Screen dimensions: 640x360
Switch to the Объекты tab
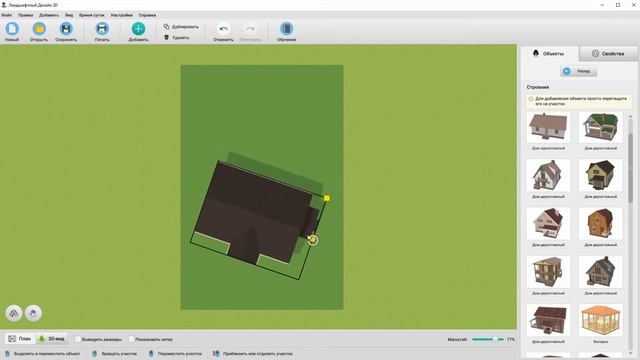(x=549, y=53)
